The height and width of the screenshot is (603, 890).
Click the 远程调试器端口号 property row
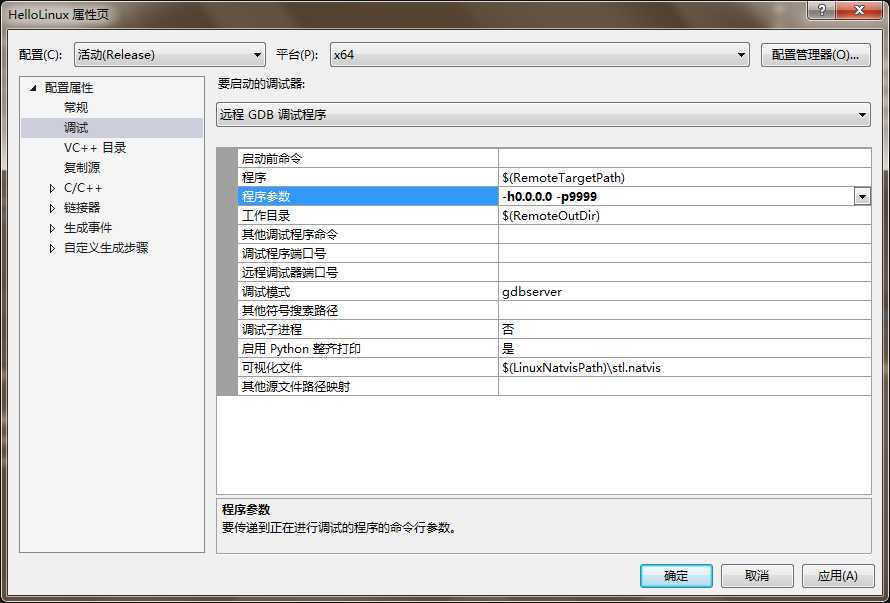(554, 273)
